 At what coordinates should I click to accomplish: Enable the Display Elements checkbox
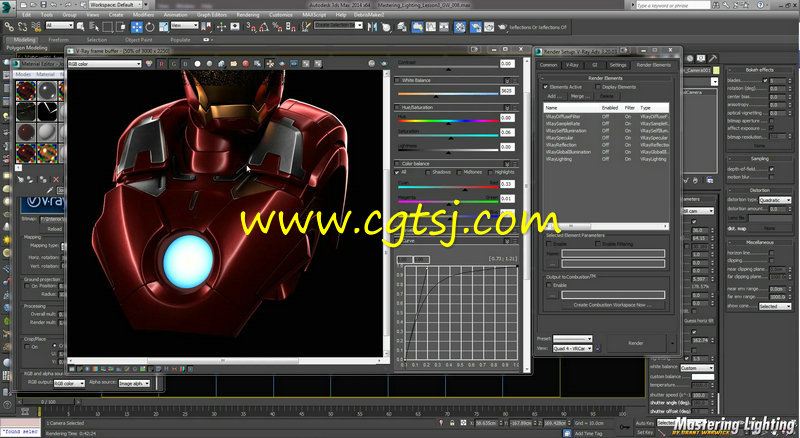(598, 87)
